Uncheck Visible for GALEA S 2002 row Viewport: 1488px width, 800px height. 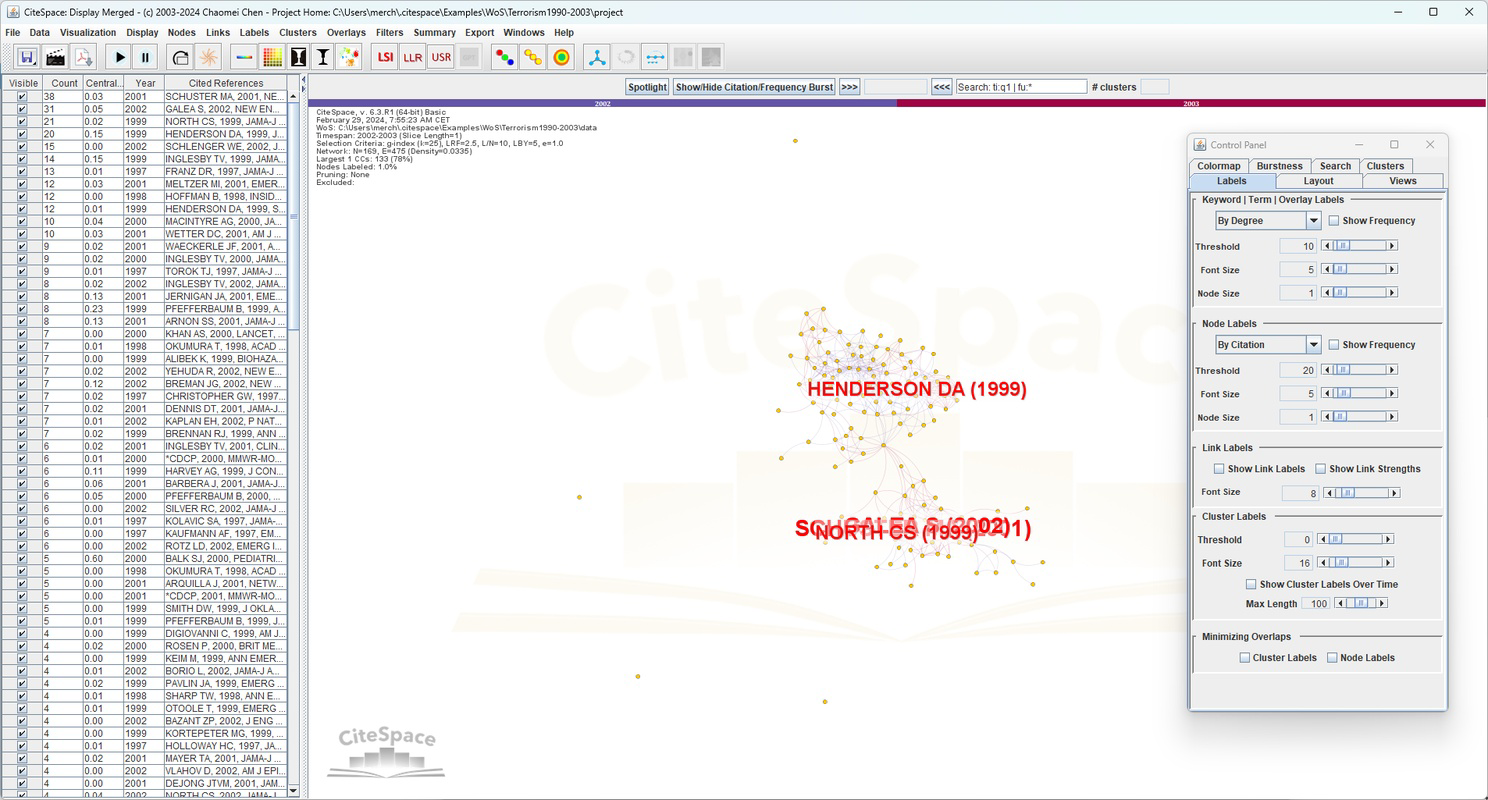click(x=22, y=109)
